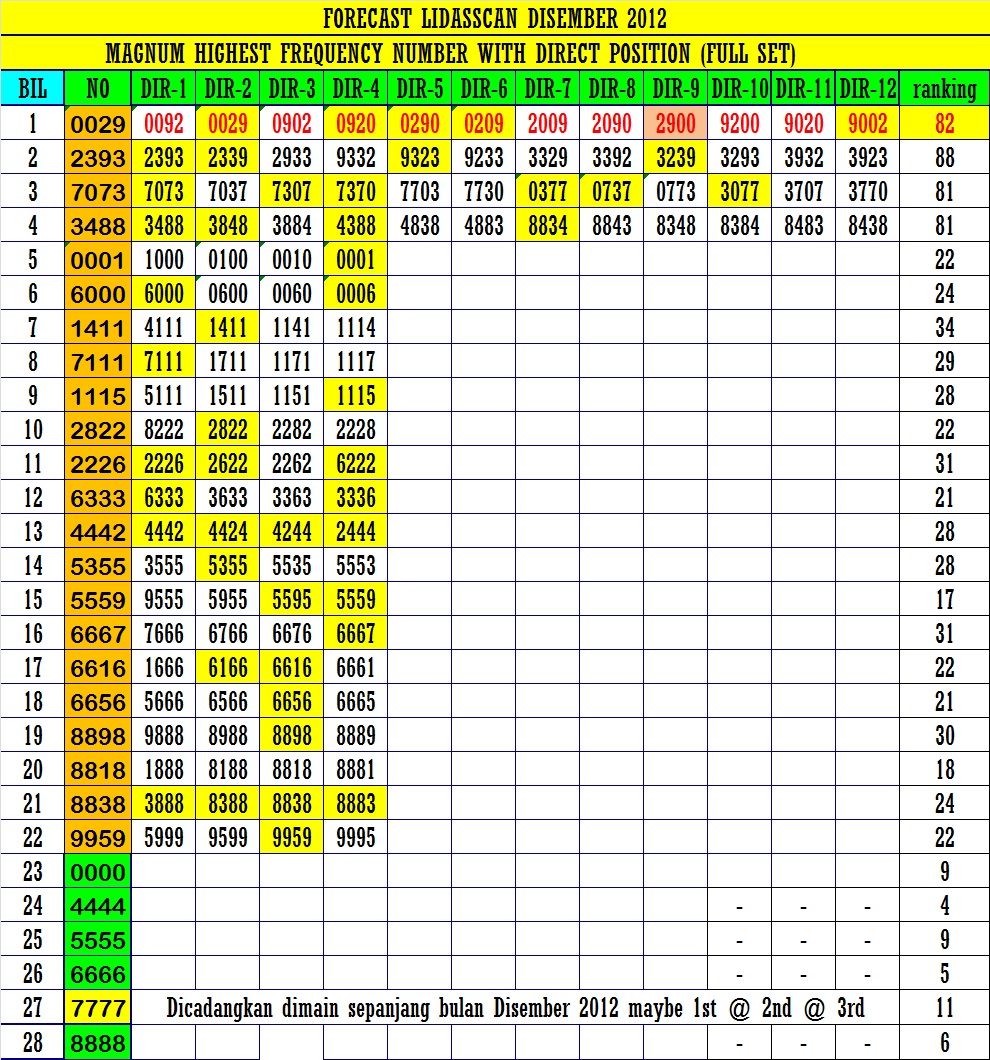Image resolution: width=990 pixels, height=1060 pixels.
Task: Select the yellow cell 4244
Action: [292, 531]
